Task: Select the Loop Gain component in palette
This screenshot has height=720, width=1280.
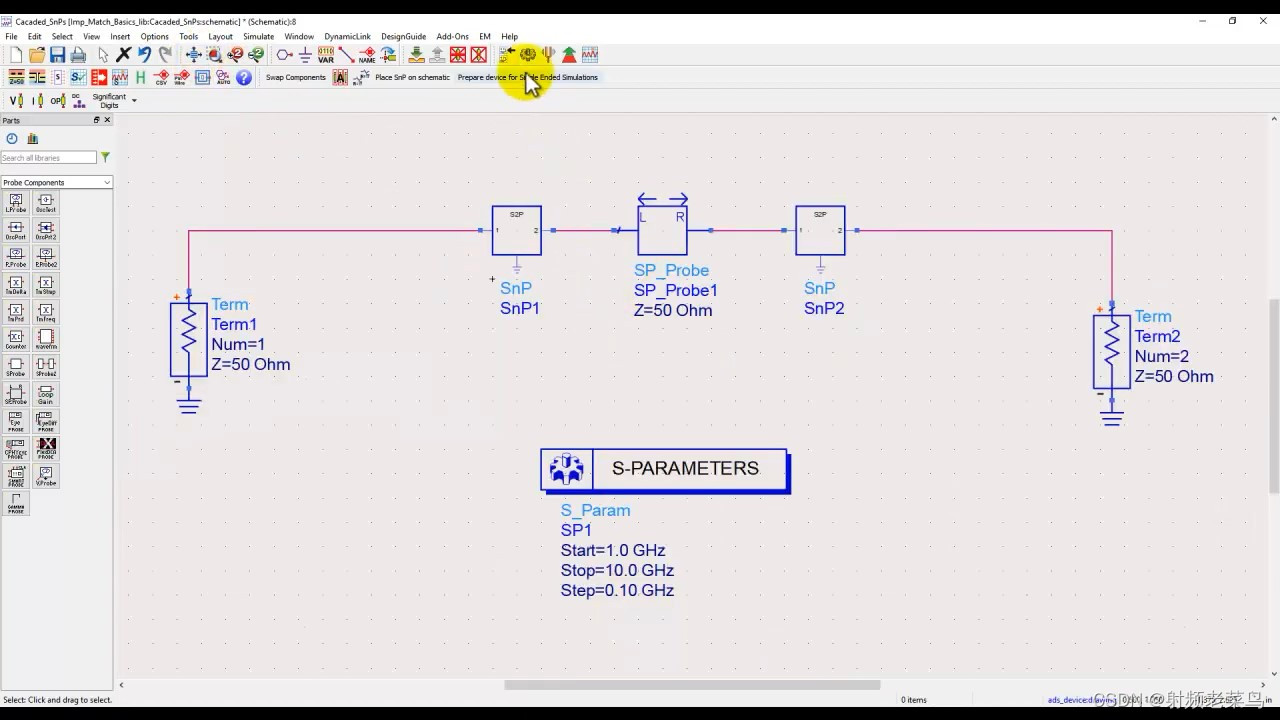Action: click(x=46, y=394)
